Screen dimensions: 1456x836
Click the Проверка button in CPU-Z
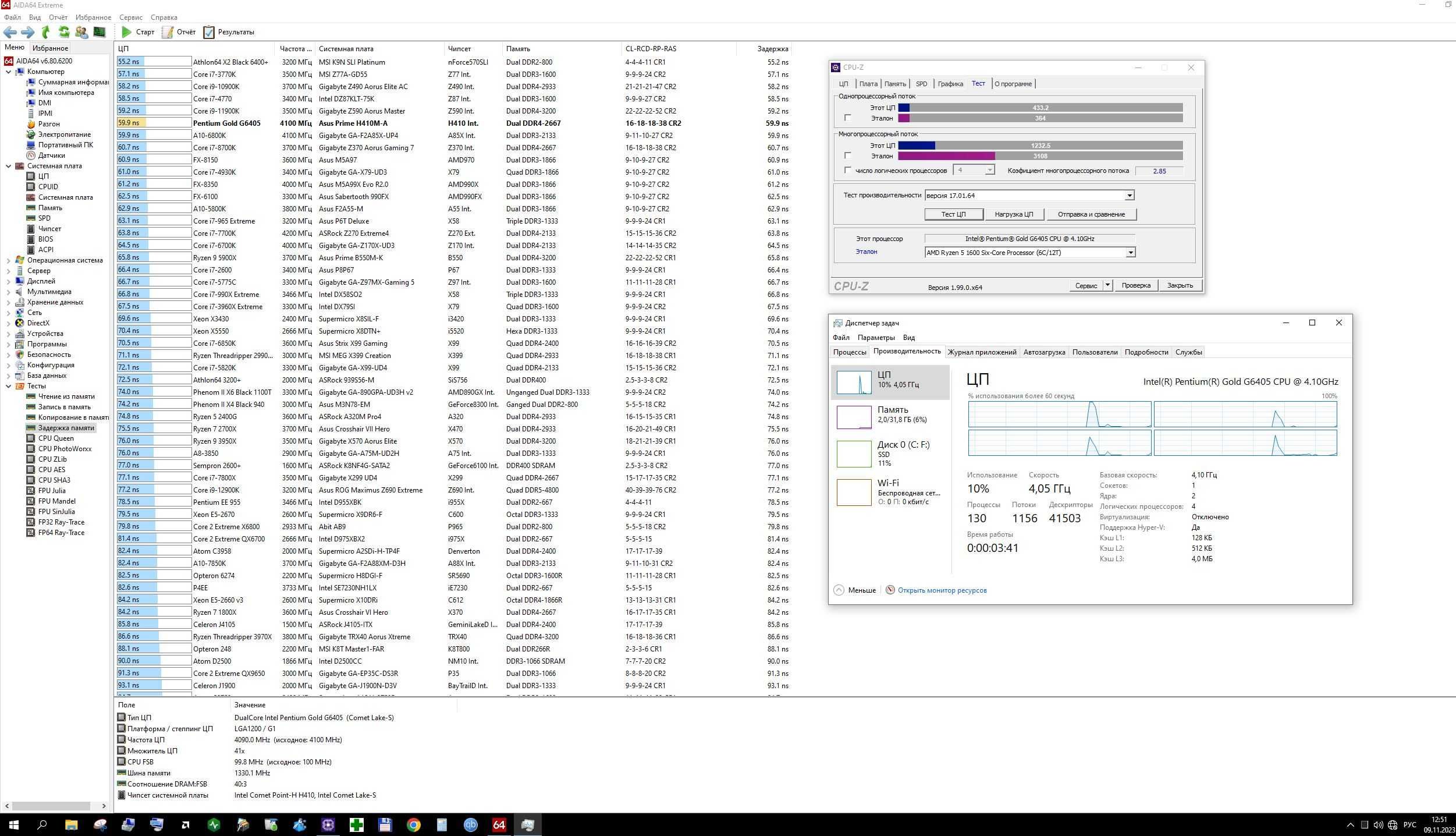1136,285
